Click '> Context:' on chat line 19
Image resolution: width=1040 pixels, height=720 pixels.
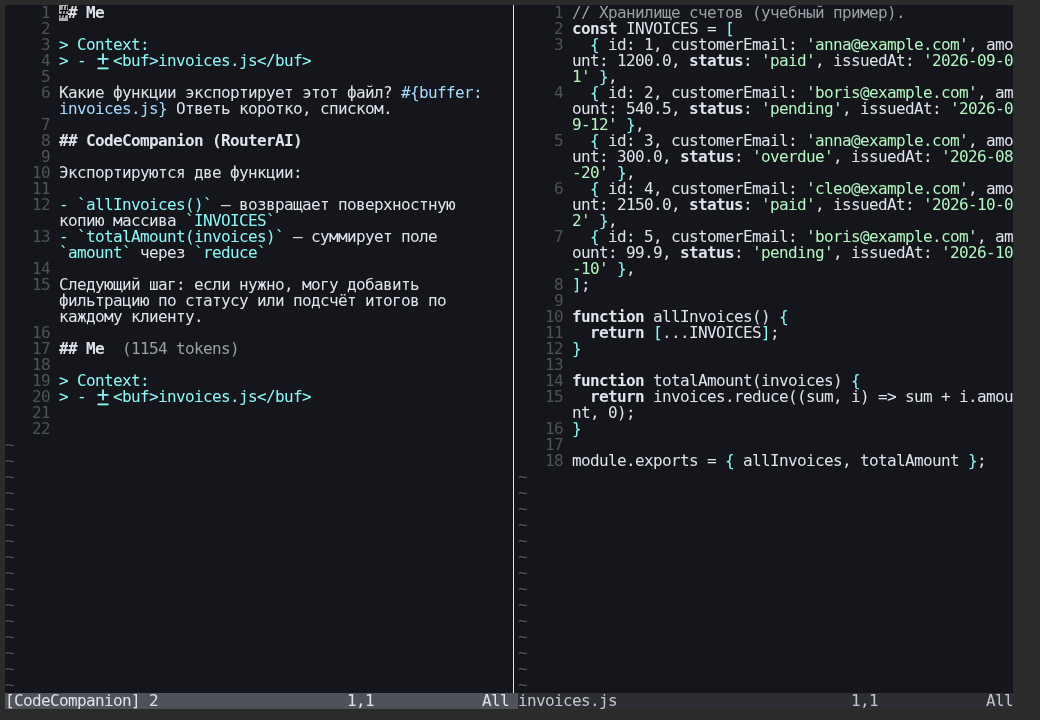[103, 381]
